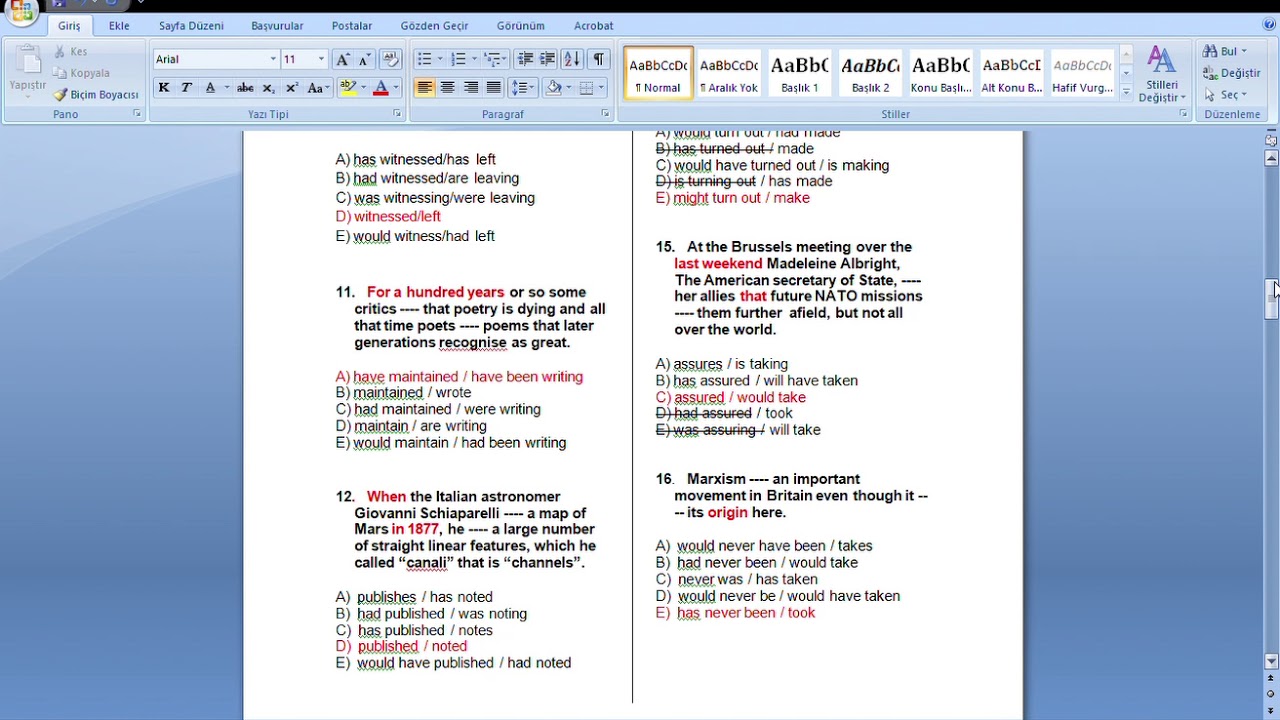Open the Acrobat ribbon tab
Viewport: 1280px width, 720px height.
594,25
